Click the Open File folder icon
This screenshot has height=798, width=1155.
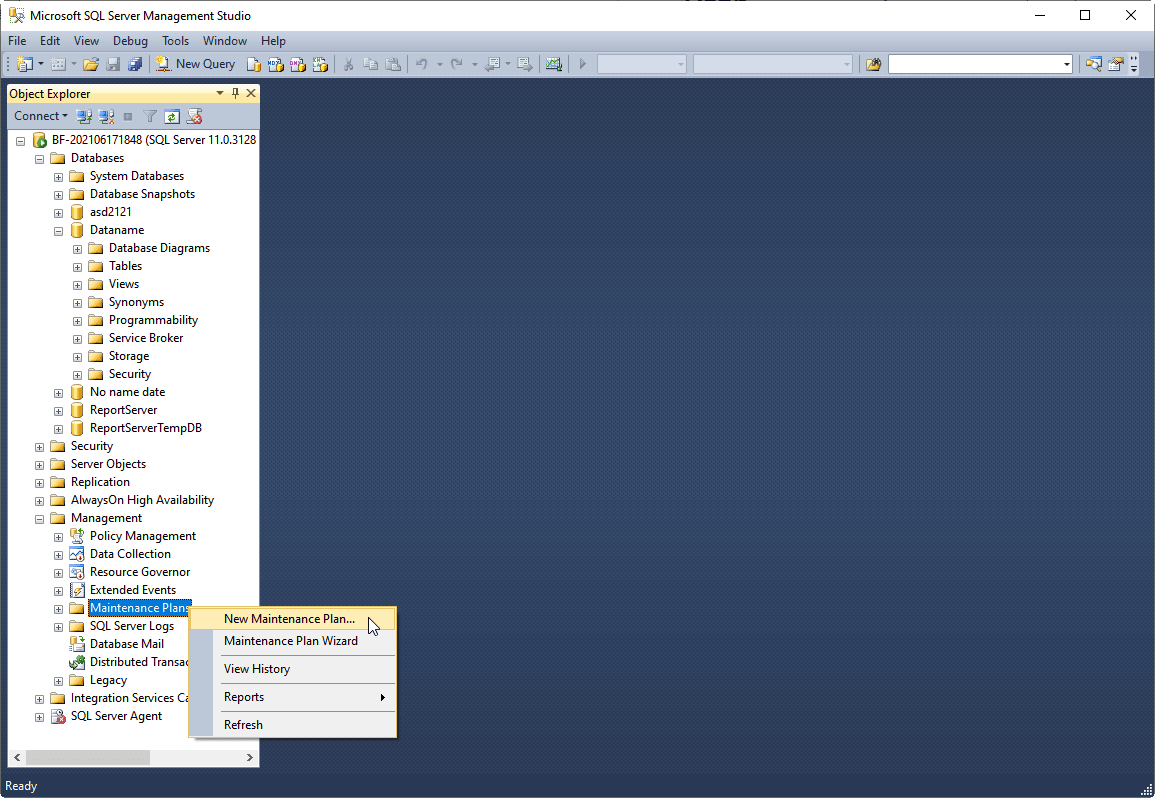click(91, 64)
